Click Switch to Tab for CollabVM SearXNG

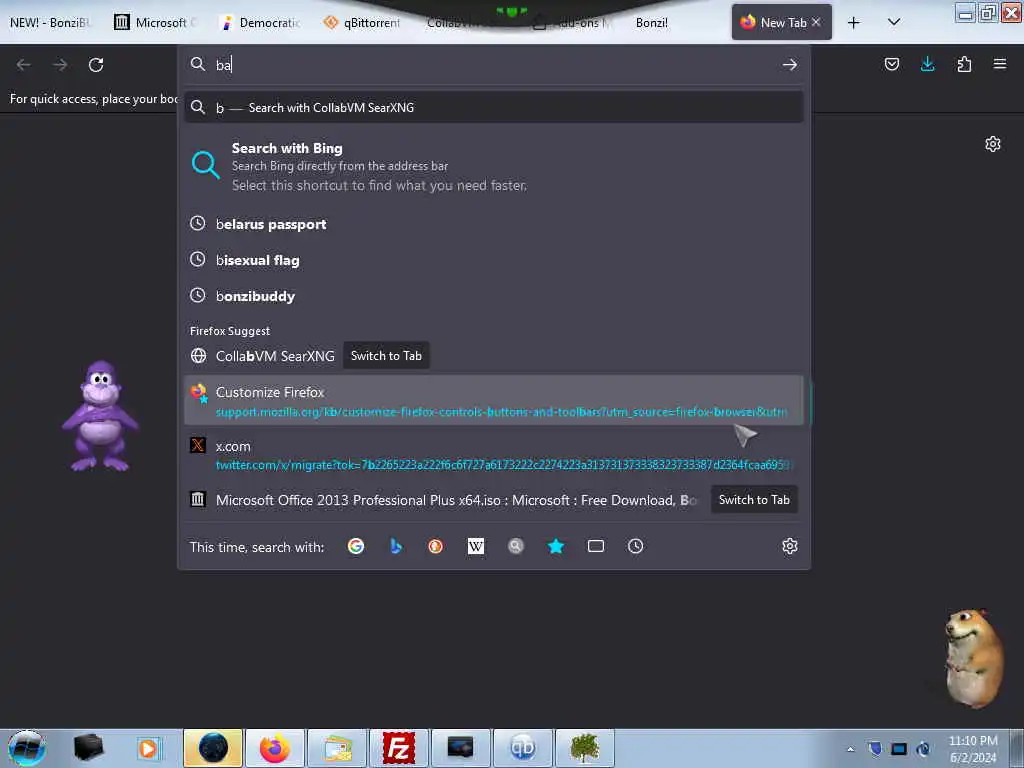386,356
